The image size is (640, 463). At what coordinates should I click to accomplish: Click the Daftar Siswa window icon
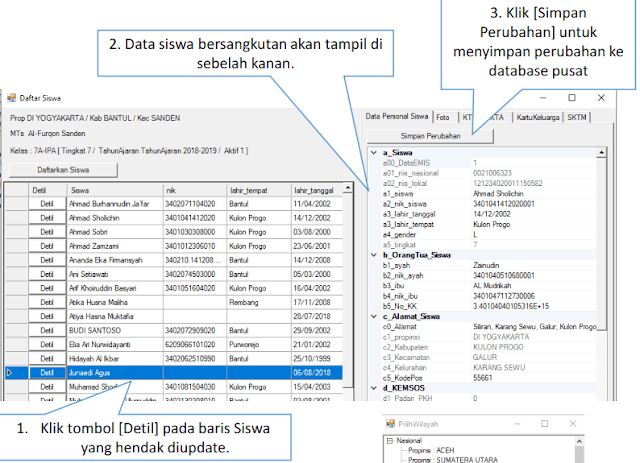click(x=11, y=98)
